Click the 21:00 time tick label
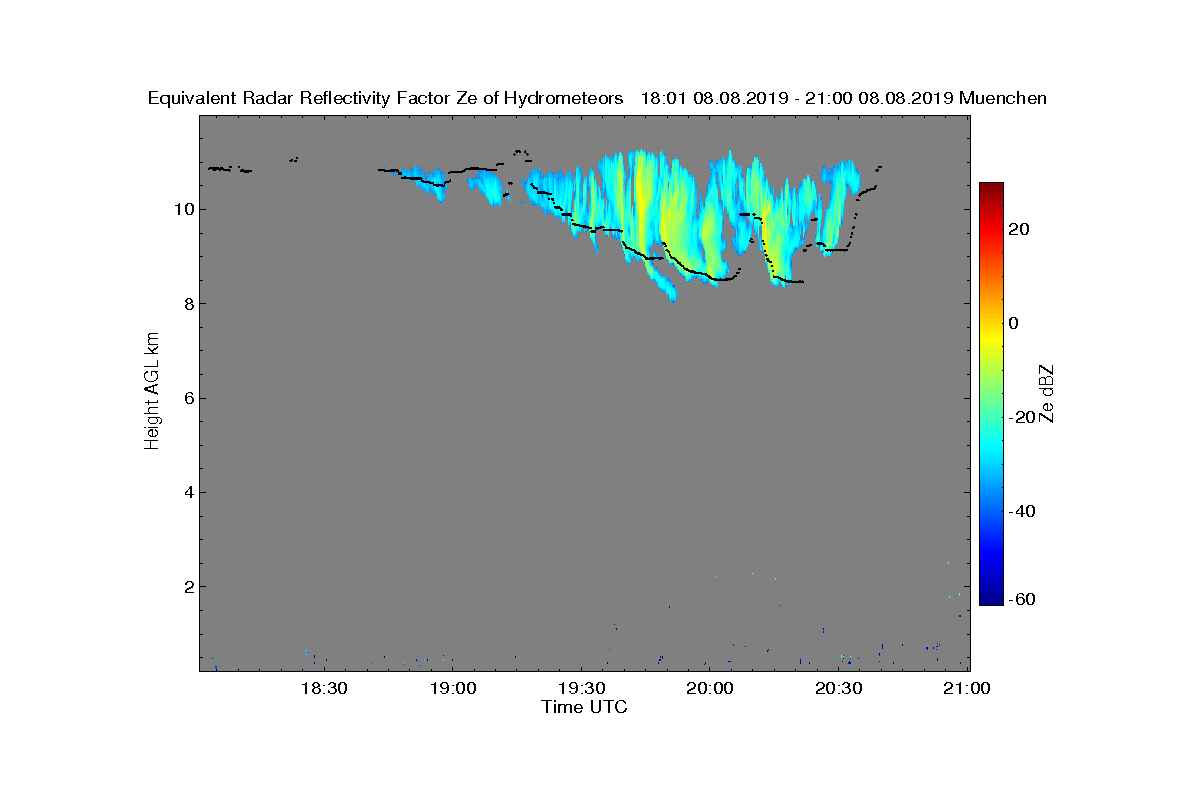This screenshot has width=1200, height=800. click(x=968, y=688)
